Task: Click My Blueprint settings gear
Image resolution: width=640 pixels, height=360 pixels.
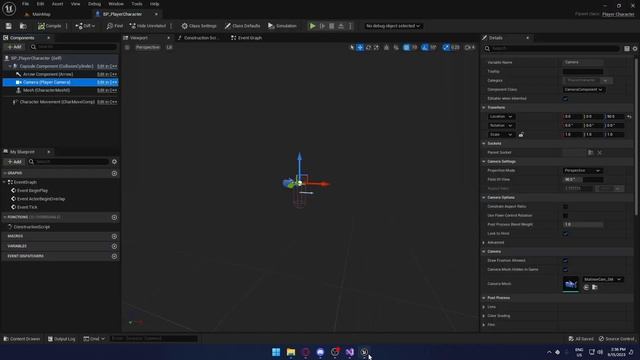Action: pos(114,162)
